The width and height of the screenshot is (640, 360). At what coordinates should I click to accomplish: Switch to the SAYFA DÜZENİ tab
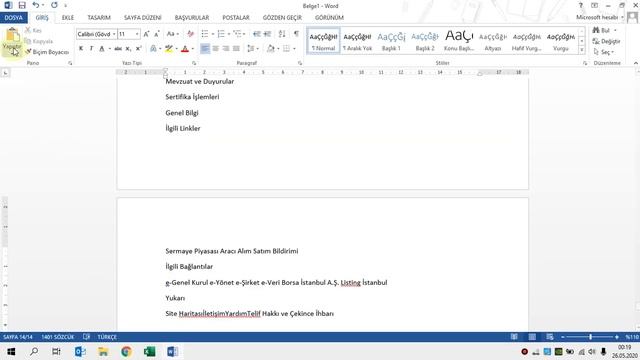click(x=142, y=18)
